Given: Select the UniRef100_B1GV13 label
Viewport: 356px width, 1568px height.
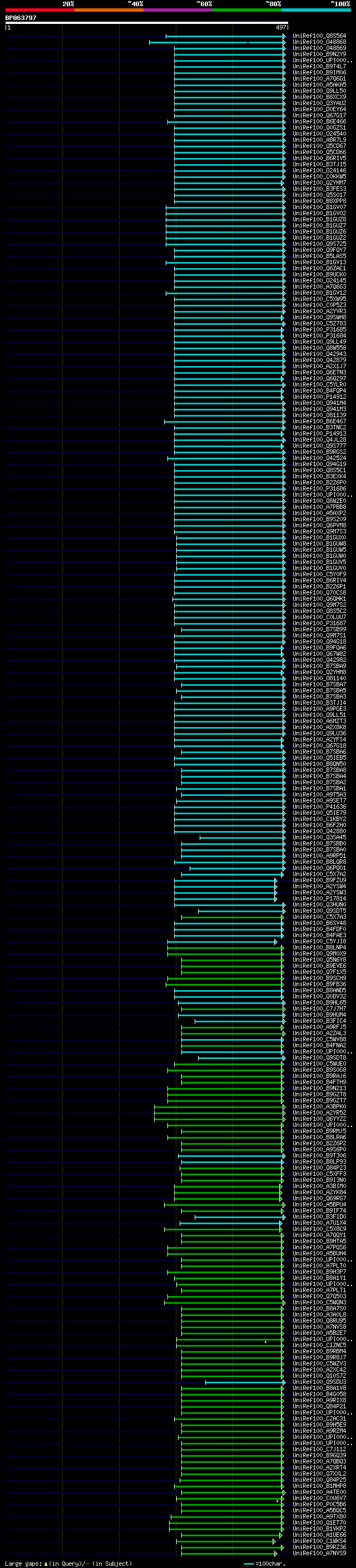Looking at the screenshot, I should tap(319, 263).
